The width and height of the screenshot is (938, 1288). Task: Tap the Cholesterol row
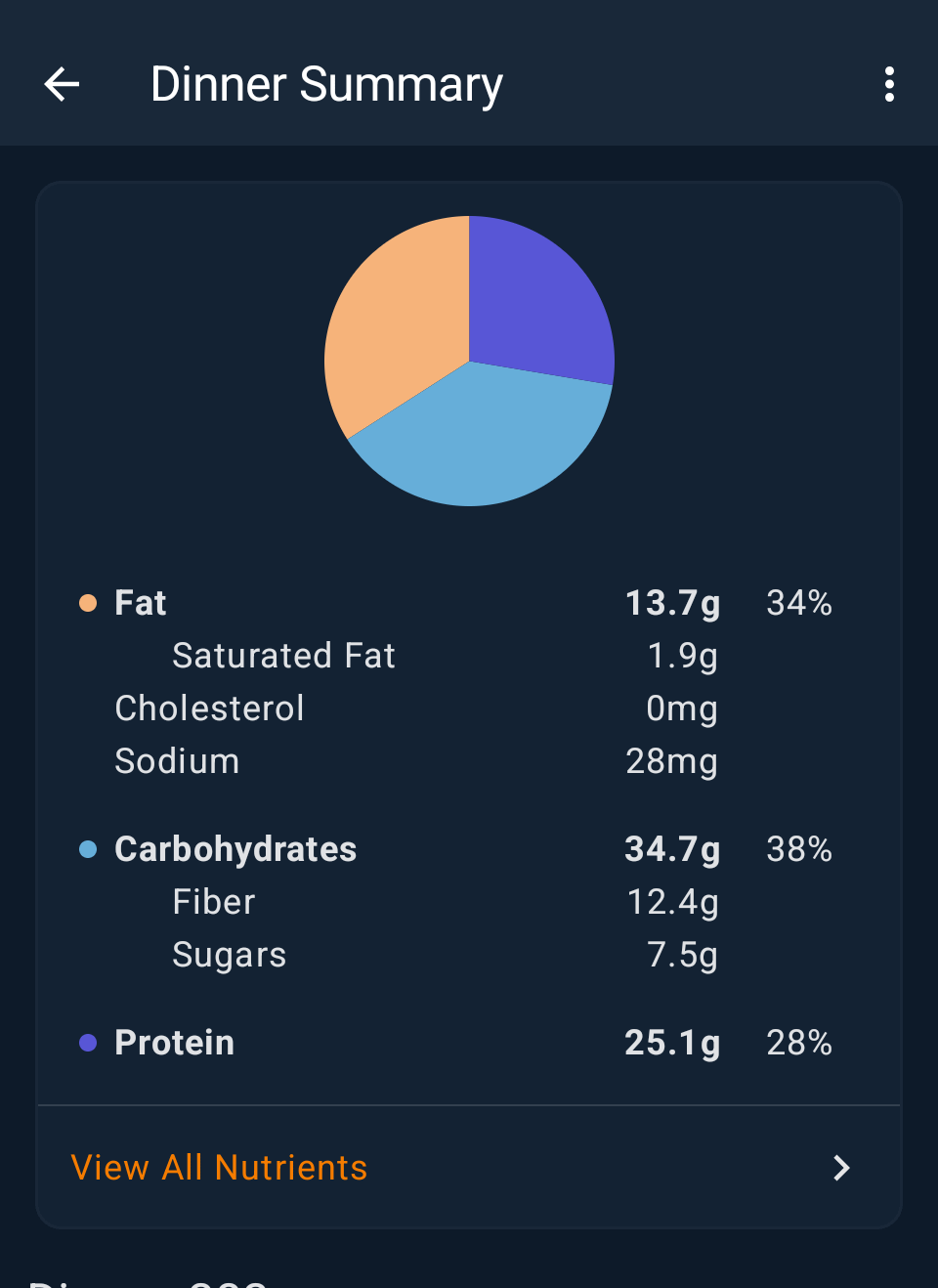(x=210, y=708)
